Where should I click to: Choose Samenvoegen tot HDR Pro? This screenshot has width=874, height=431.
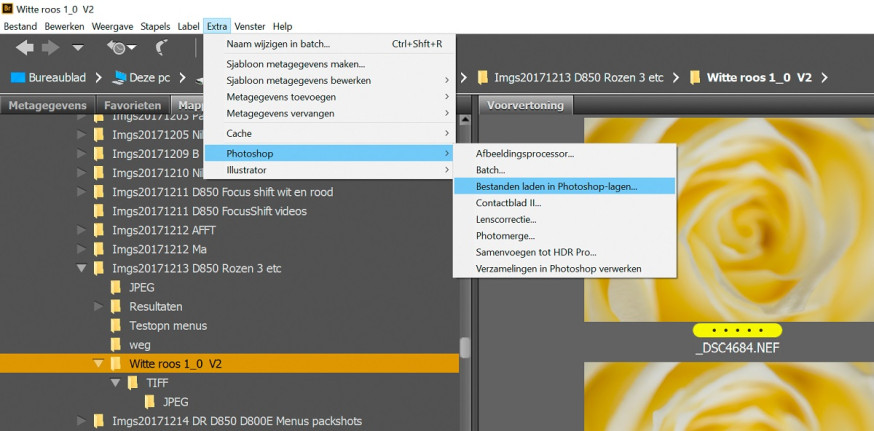click(564, 252)
